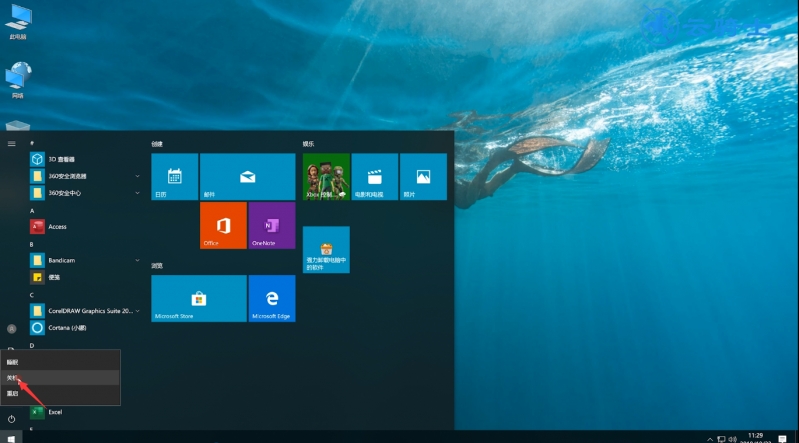
Task: Open the 360安全浏览器 folder entry
Action: [x=84, y=176]
